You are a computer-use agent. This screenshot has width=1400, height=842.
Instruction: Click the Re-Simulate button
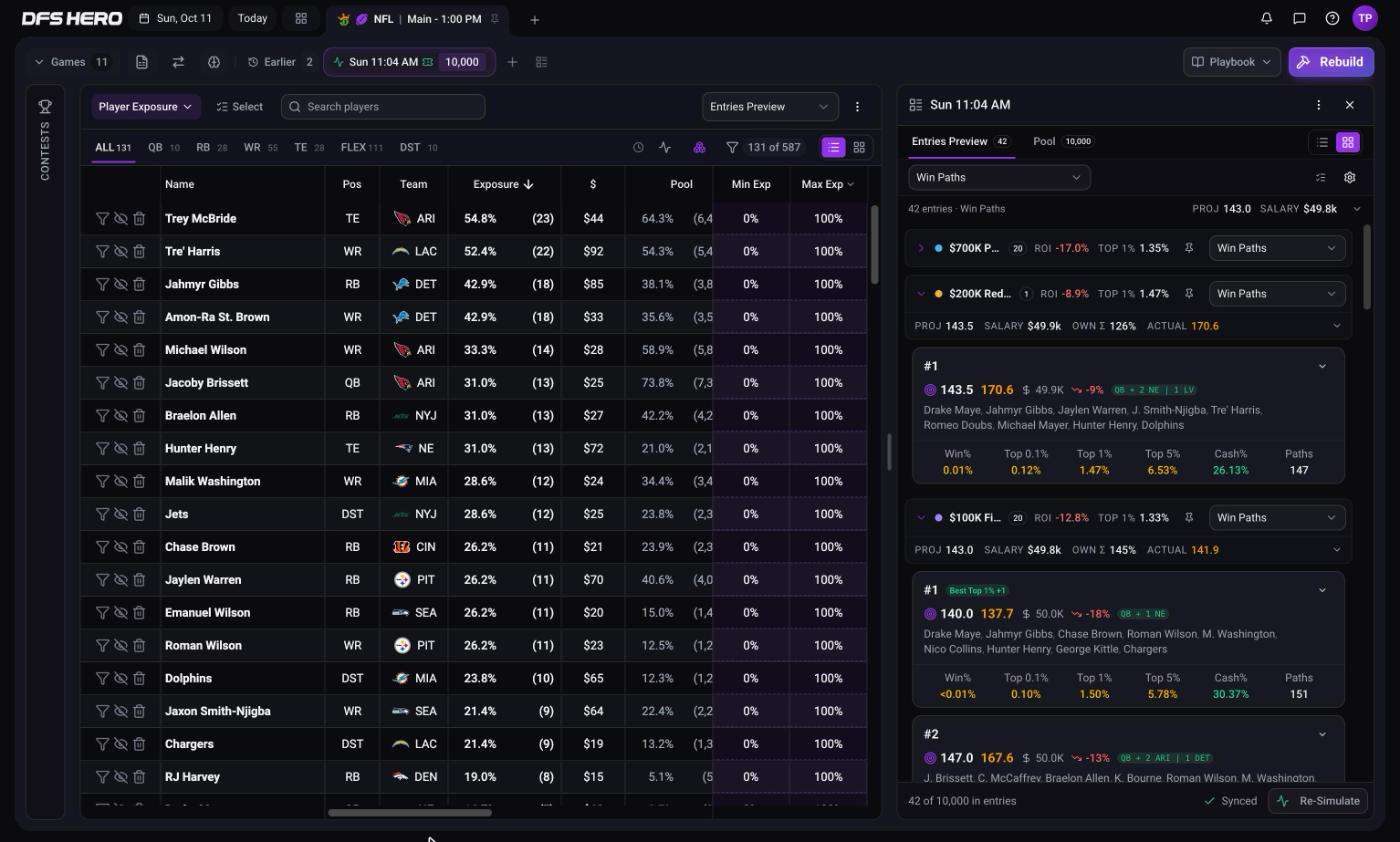tap(1320, 801)
